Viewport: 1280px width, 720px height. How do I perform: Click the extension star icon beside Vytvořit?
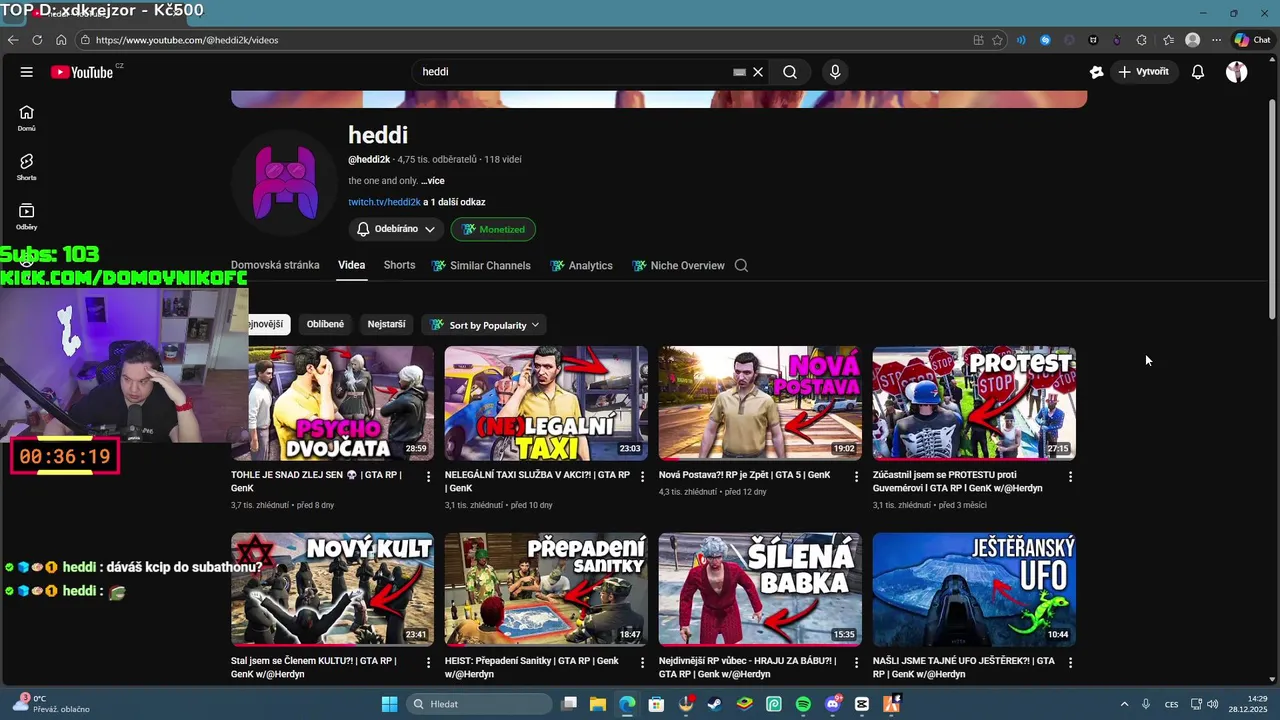(x=1096, y=72)
